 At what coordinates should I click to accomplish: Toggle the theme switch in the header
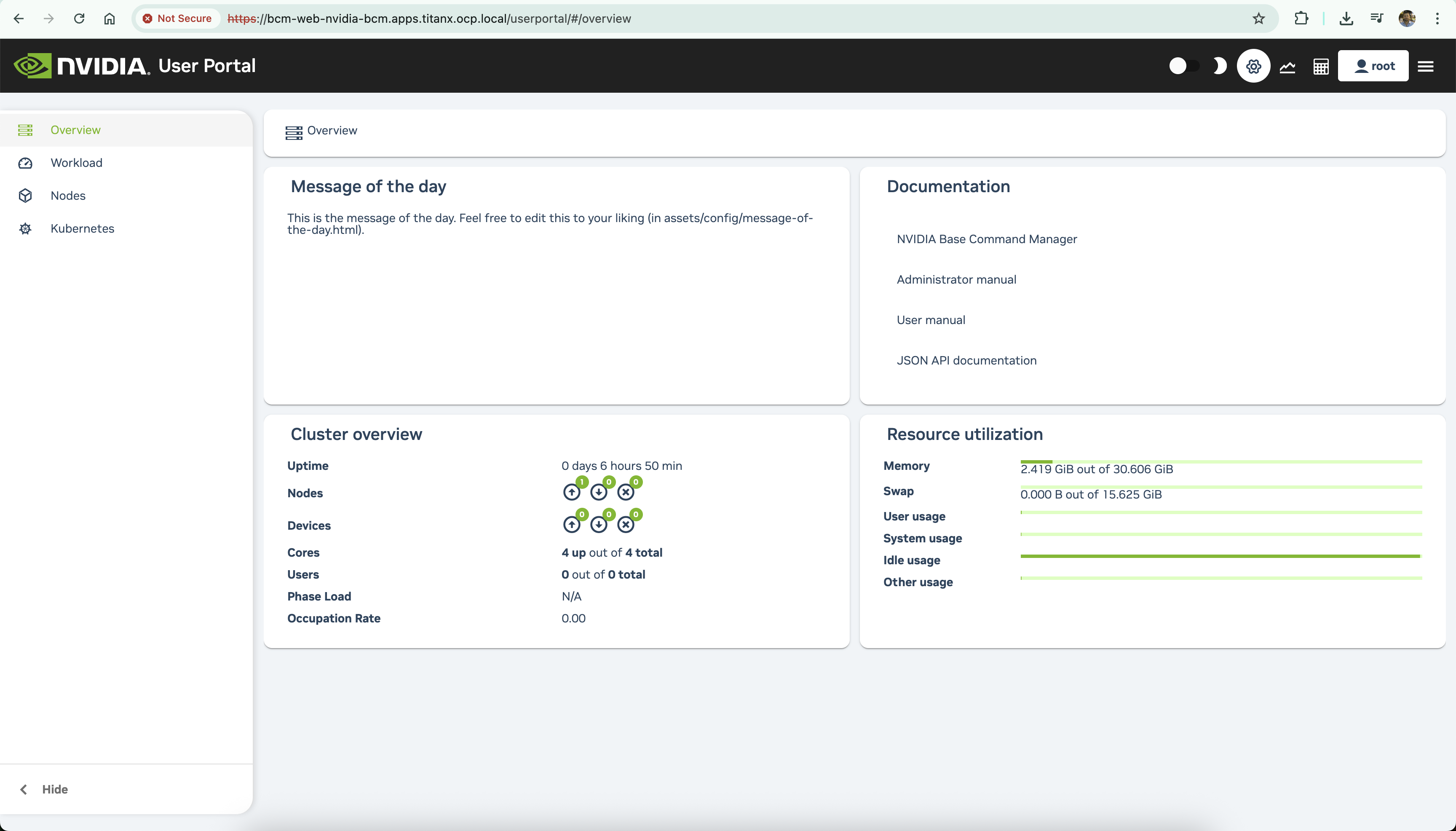[1183, 66]
